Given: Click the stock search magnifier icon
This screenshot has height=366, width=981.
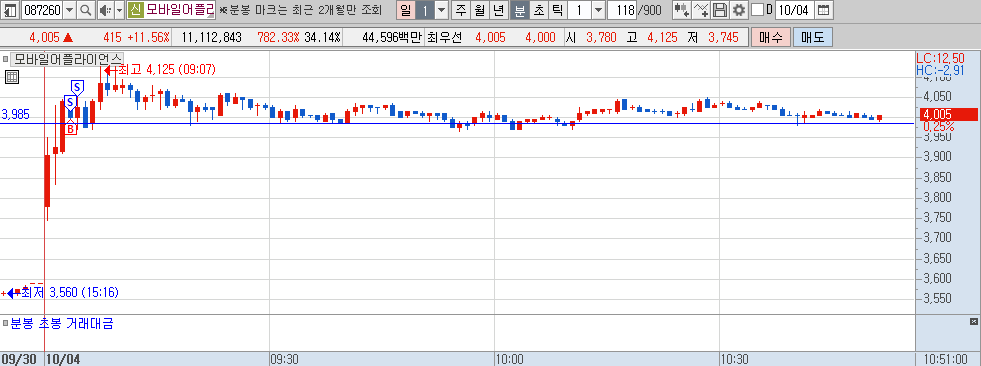Looking at the screenshot, I should click(x=86, y=9).
